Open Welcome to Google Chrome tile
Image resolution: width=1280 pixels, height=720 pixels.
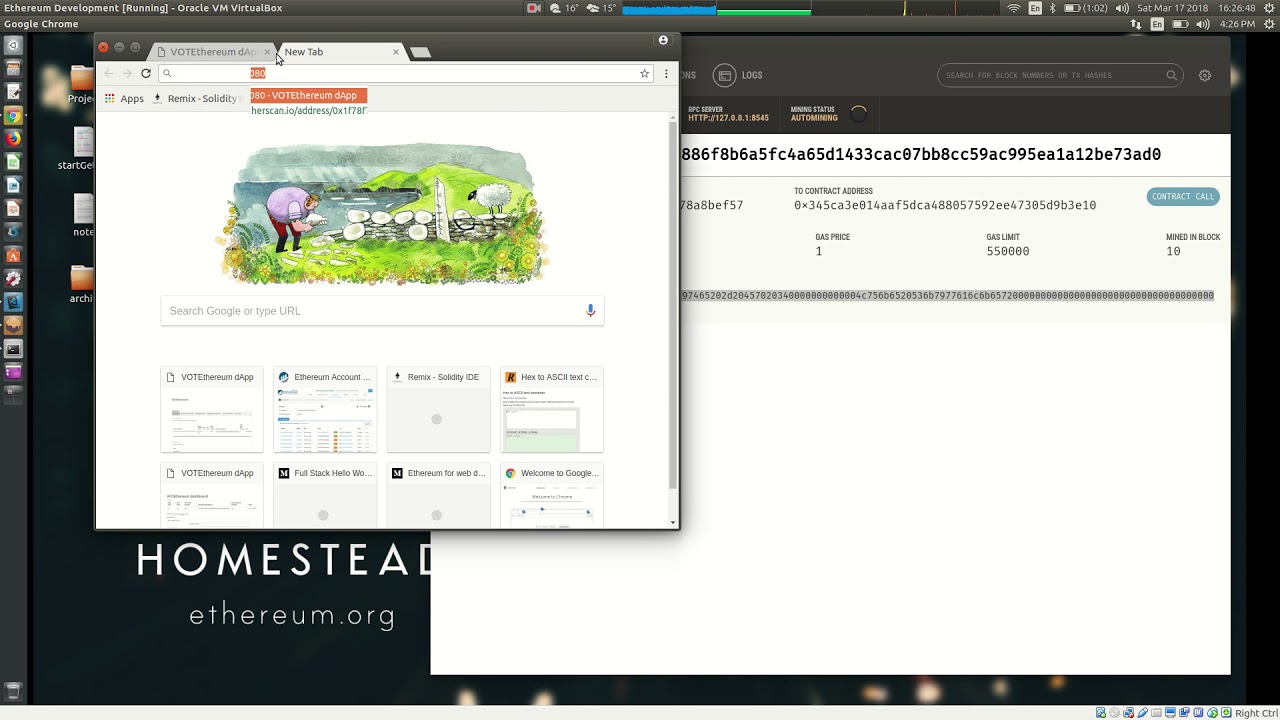click(x=552, y=495)
